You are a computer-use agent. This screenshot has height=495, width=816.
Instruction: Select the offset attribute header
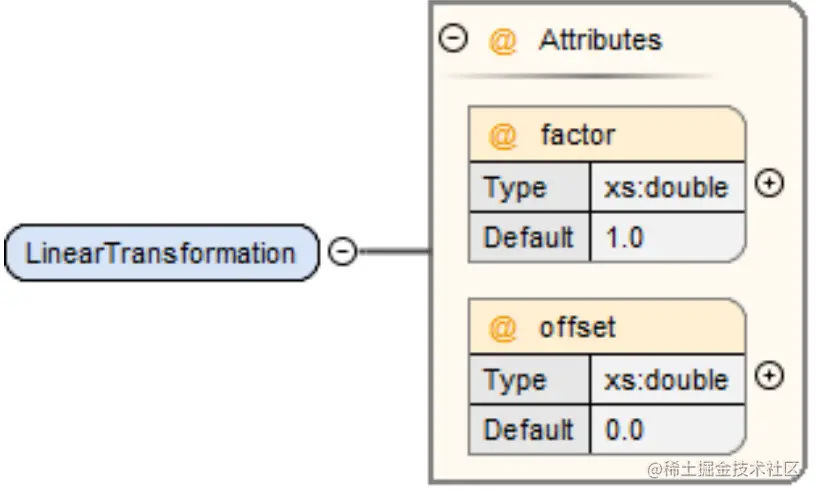coord(607,327)
